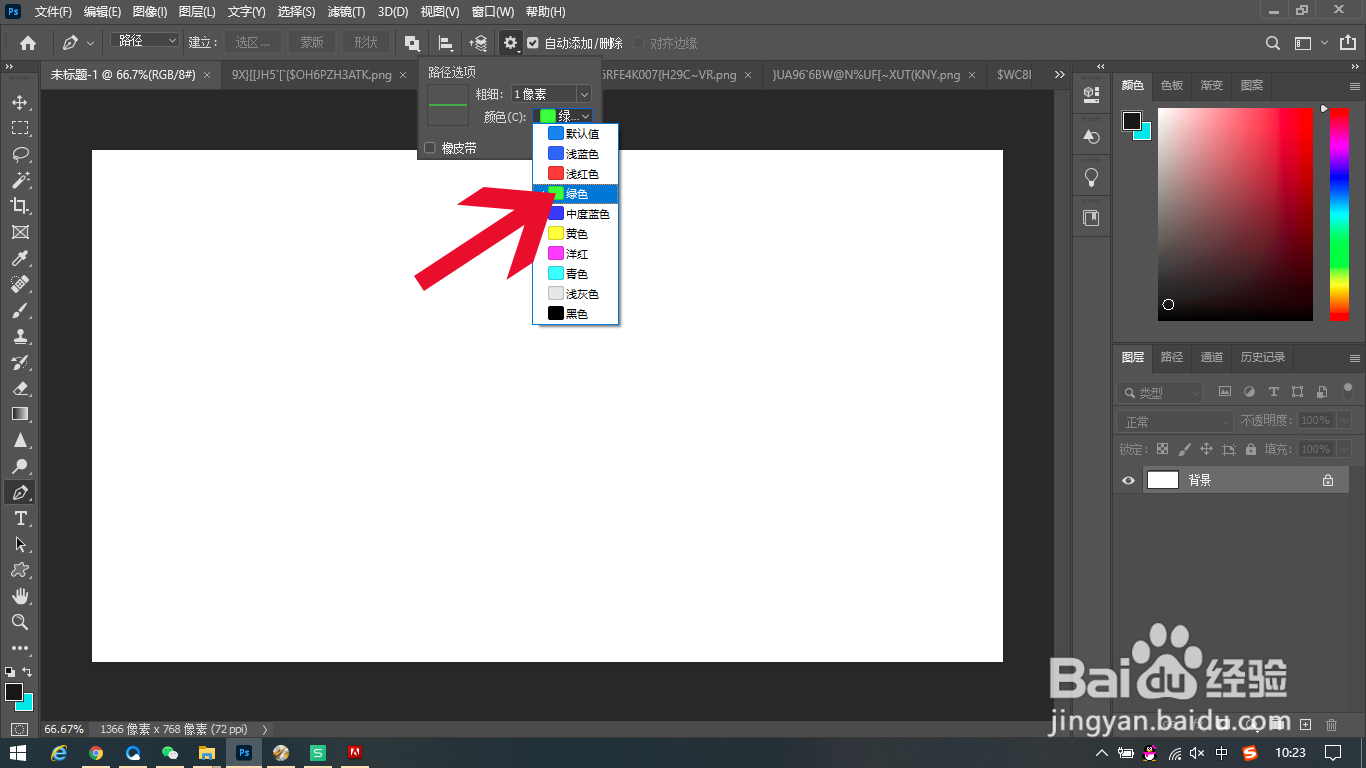Select the Zoom magnifier tool
Screen dimensions: 1366x768
(x=19, y=622)
